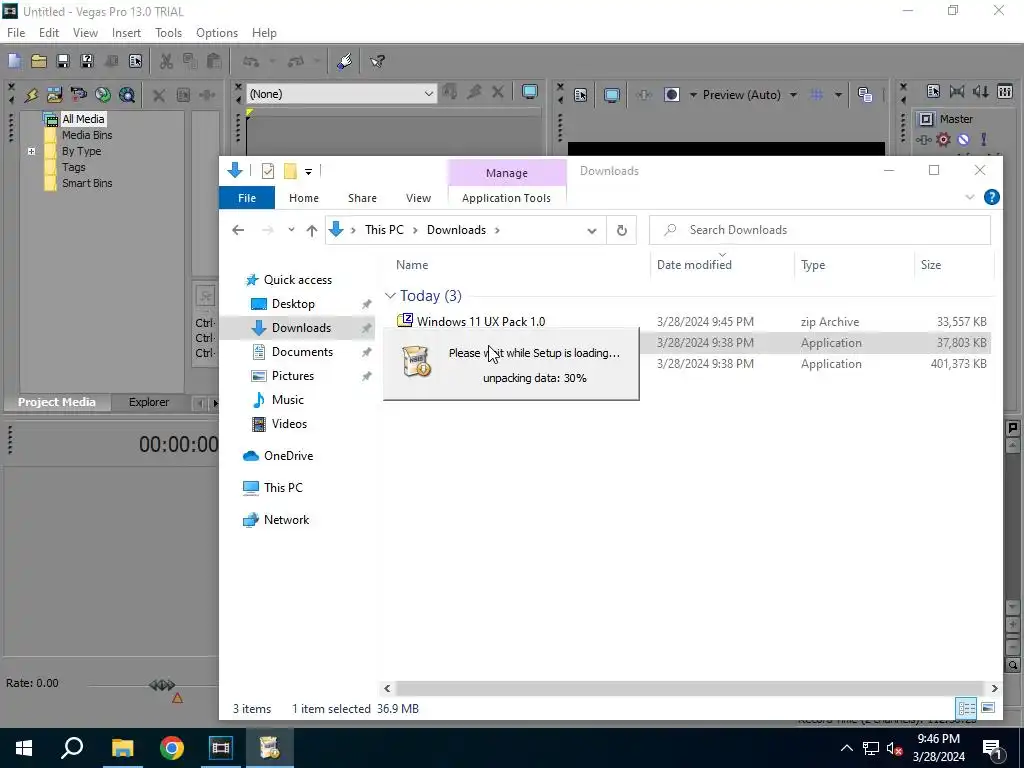This screenshot has height=768, width=1024.
Task: Open Master Bus audio properties icon
Action: 933,92
